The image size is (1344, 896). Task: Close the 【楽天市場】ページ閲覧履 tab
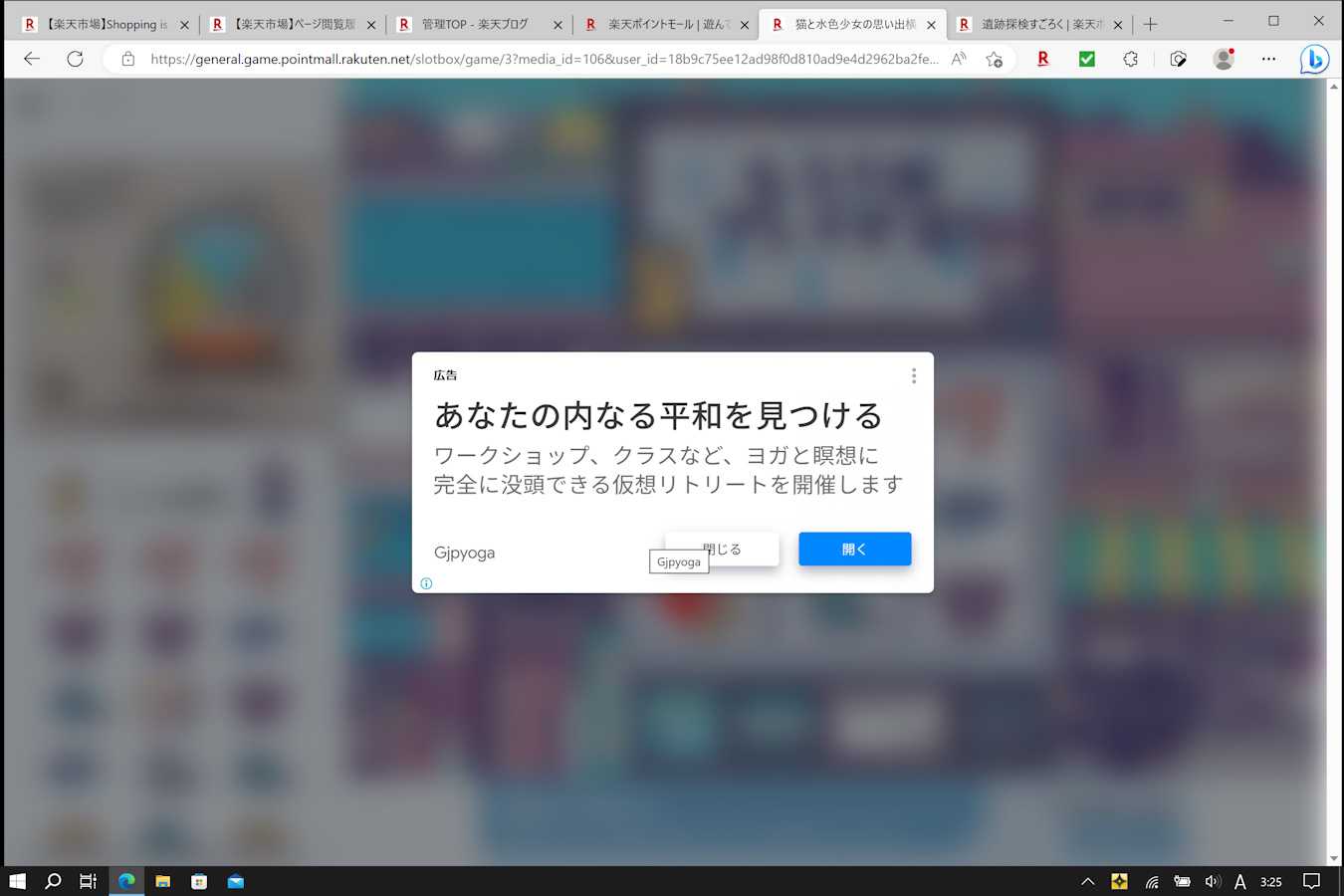coord(371,25)
